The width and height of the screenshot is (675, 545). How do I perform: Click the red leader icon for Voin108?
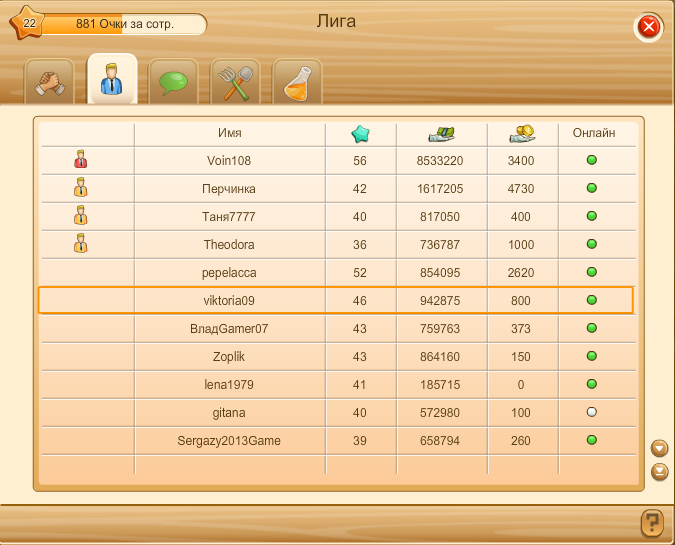tap(81, 159)
